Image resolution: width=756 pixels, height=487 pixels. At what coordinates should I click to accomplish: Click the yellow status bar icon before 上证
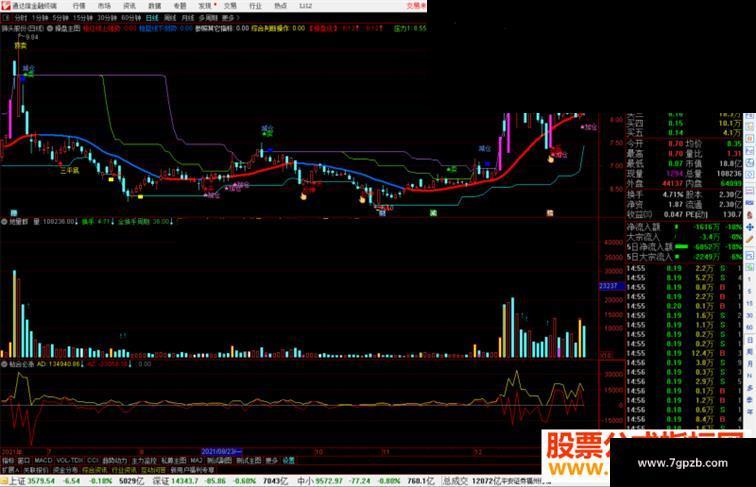point(4,481)
